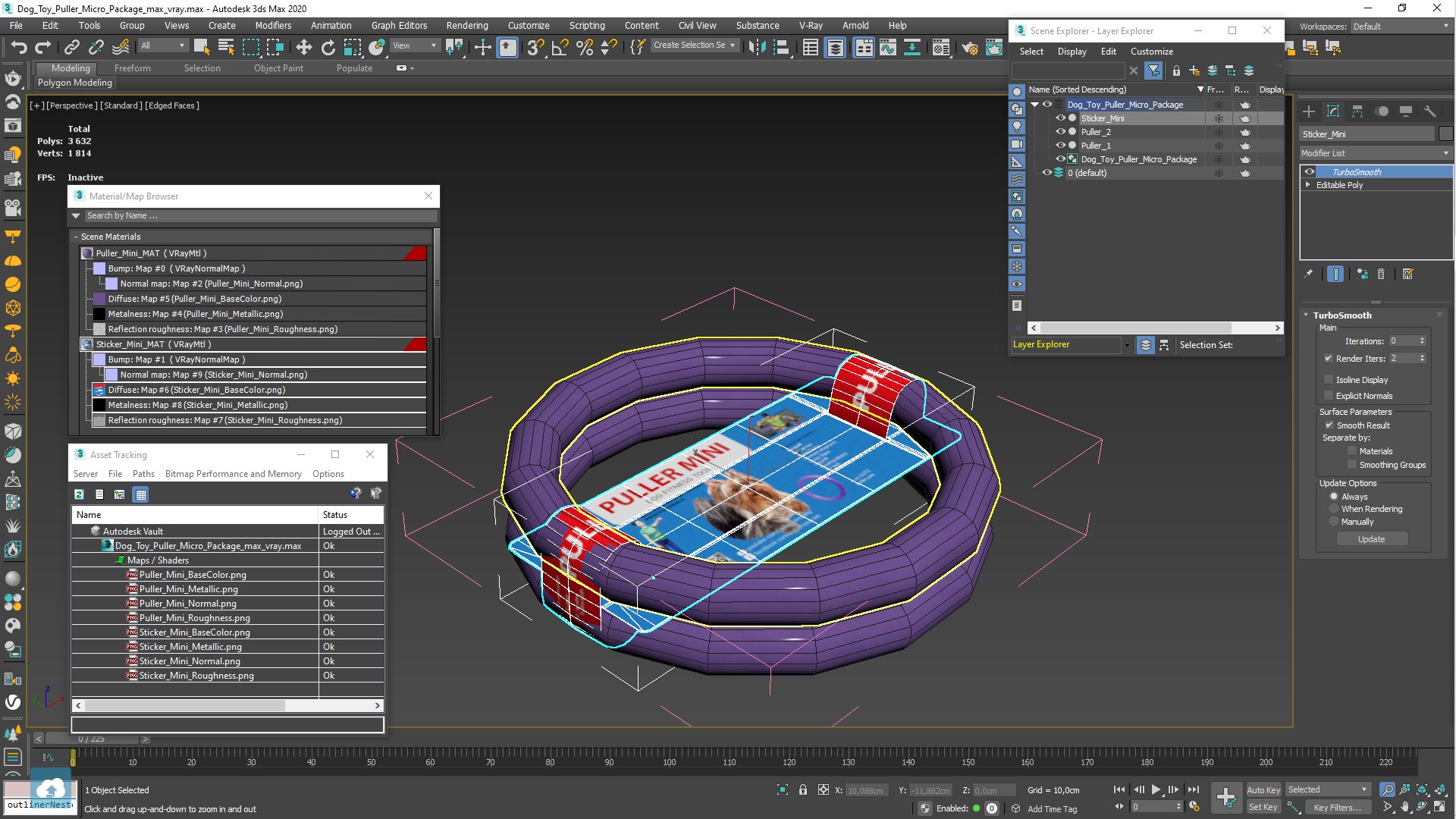The height and width of the screenshot is (819, 1456).
Task: Click the Auto Key button
Action: coord(1263,789)
